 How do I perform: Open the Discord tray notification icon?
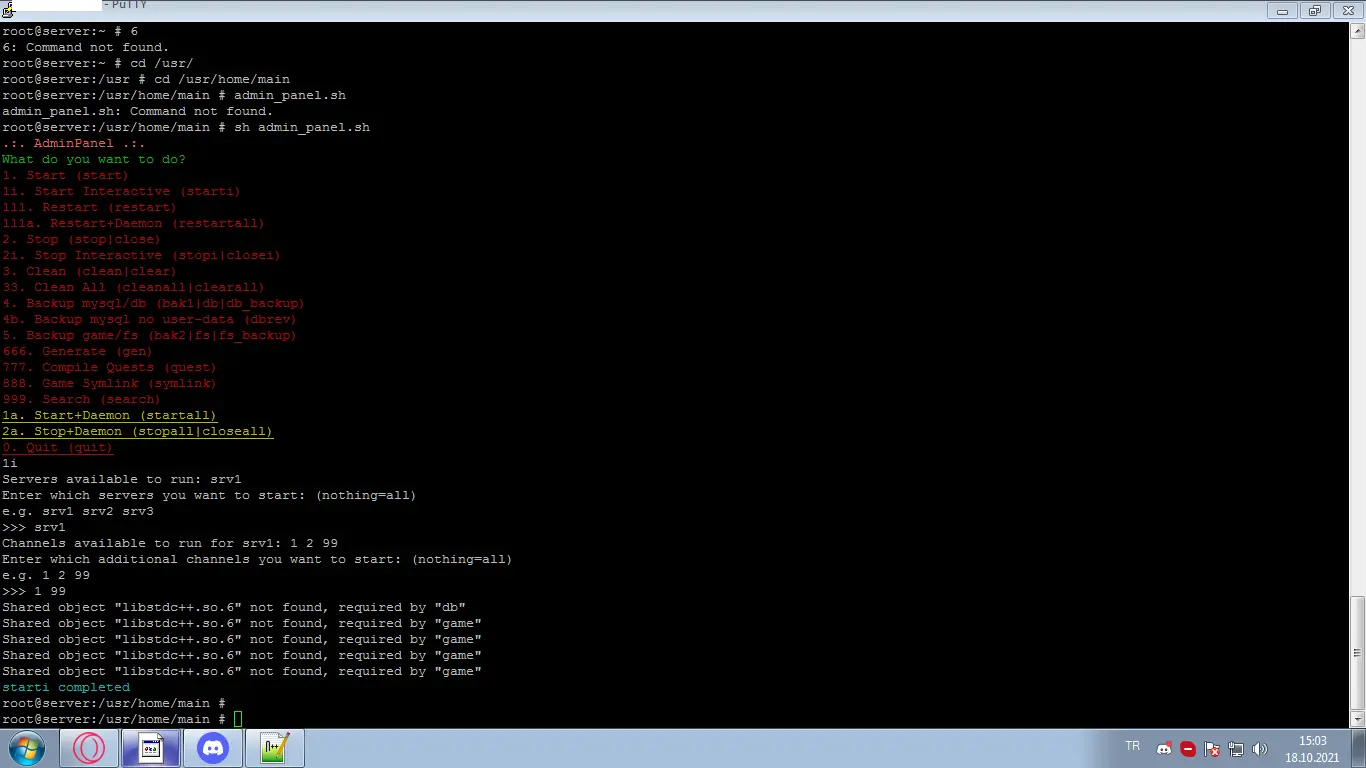[x=1164, y=749]
